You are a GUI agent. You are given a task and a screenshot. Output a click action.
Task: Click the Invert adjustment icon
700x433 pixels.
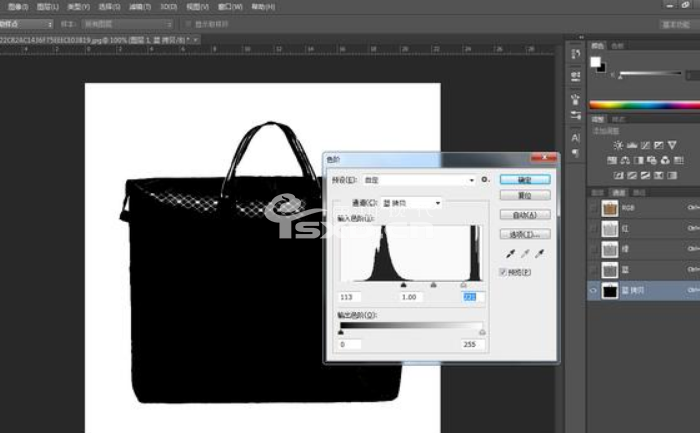[x=618, y=175]
